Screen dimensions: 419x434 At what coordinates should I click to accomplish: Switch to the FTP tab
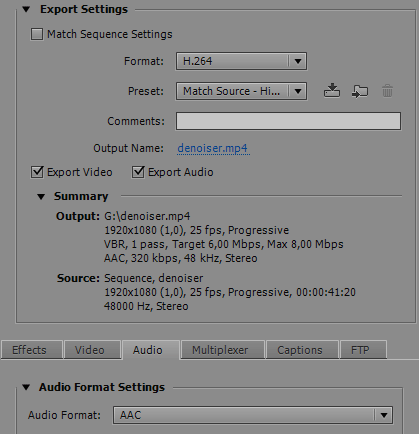coord(363,350)
